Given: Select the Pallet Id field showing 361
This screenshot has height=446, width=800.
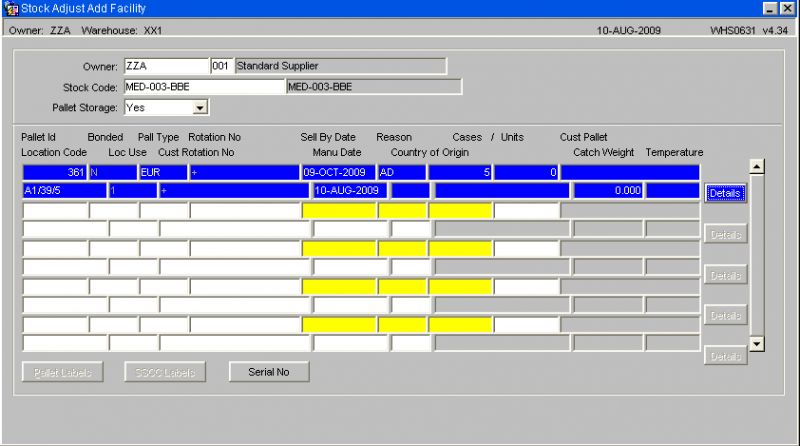Looking at the screenshot, I should point(55,172).
